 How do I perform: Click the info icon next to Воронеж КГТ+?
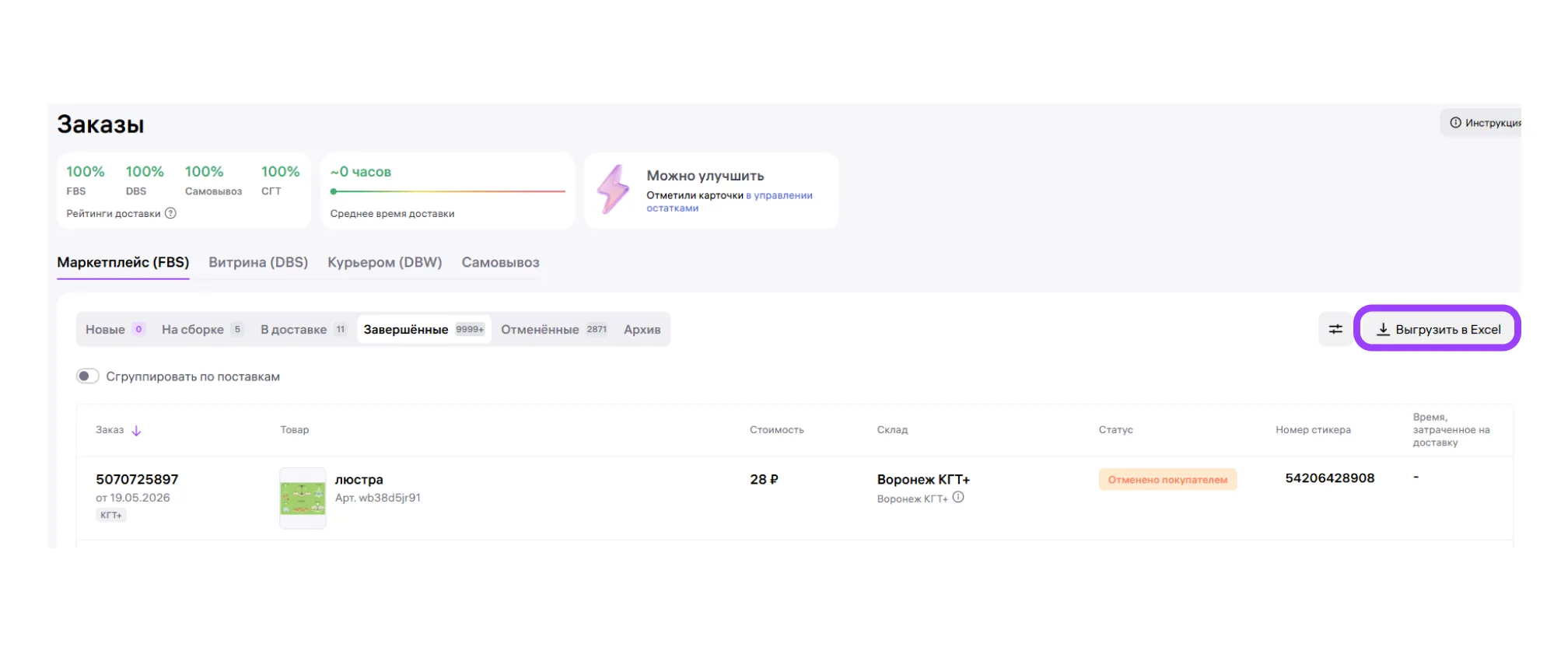tap(958, 498)
